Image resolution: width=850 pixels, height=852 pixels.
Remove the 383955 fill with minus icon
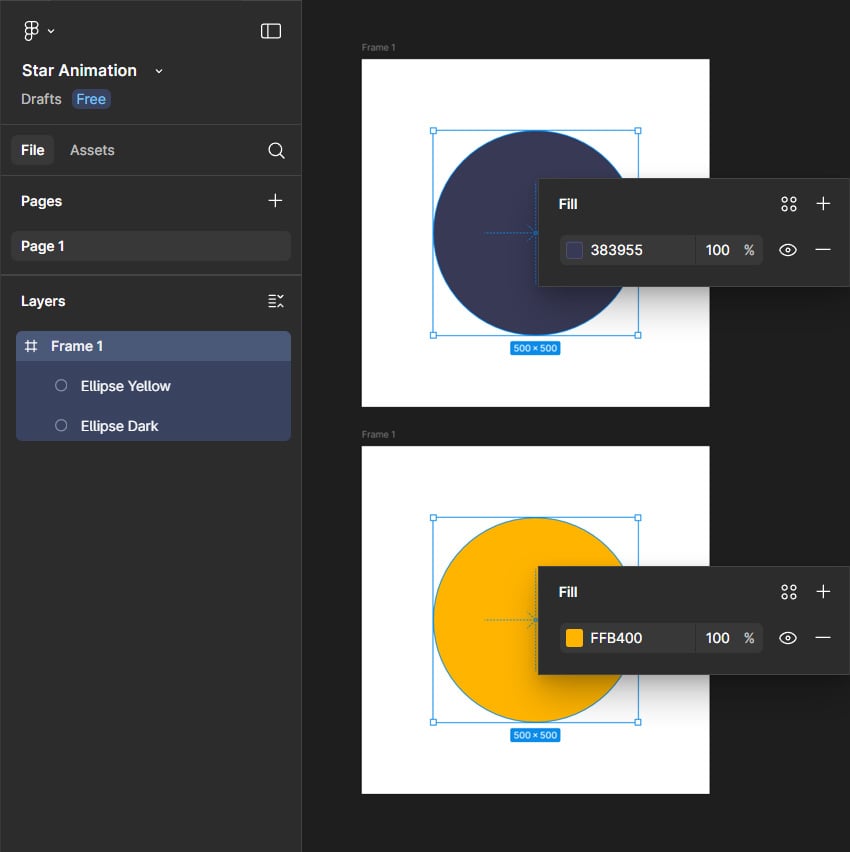823,250
